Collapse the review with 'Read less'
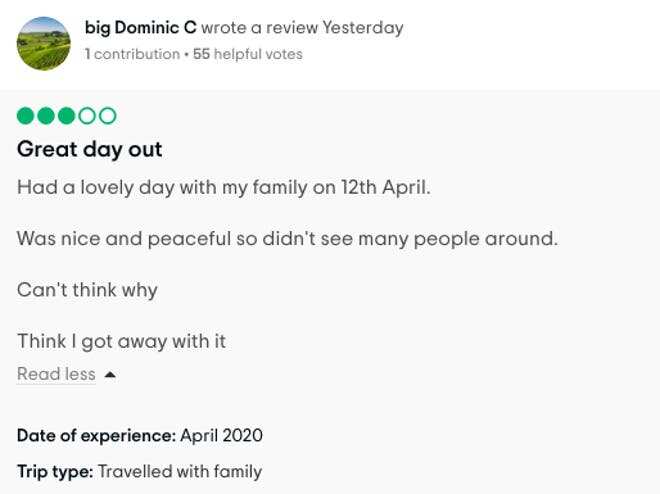Screen dimensions: 660x494 (56, 374)
